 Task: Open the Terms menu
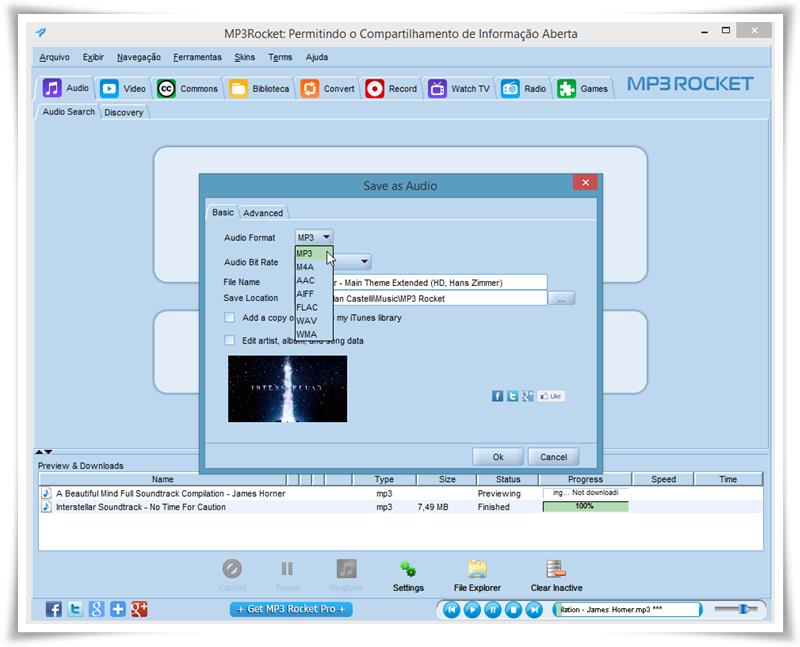click(280, 57)
